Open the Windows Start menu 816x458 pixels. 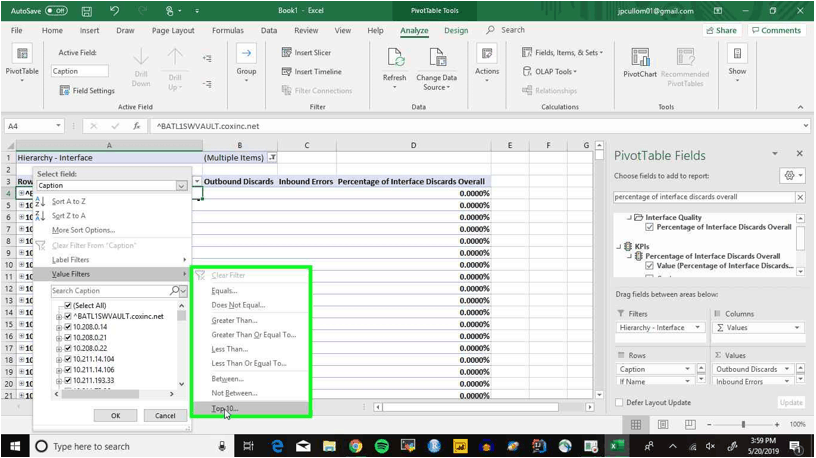15,446
